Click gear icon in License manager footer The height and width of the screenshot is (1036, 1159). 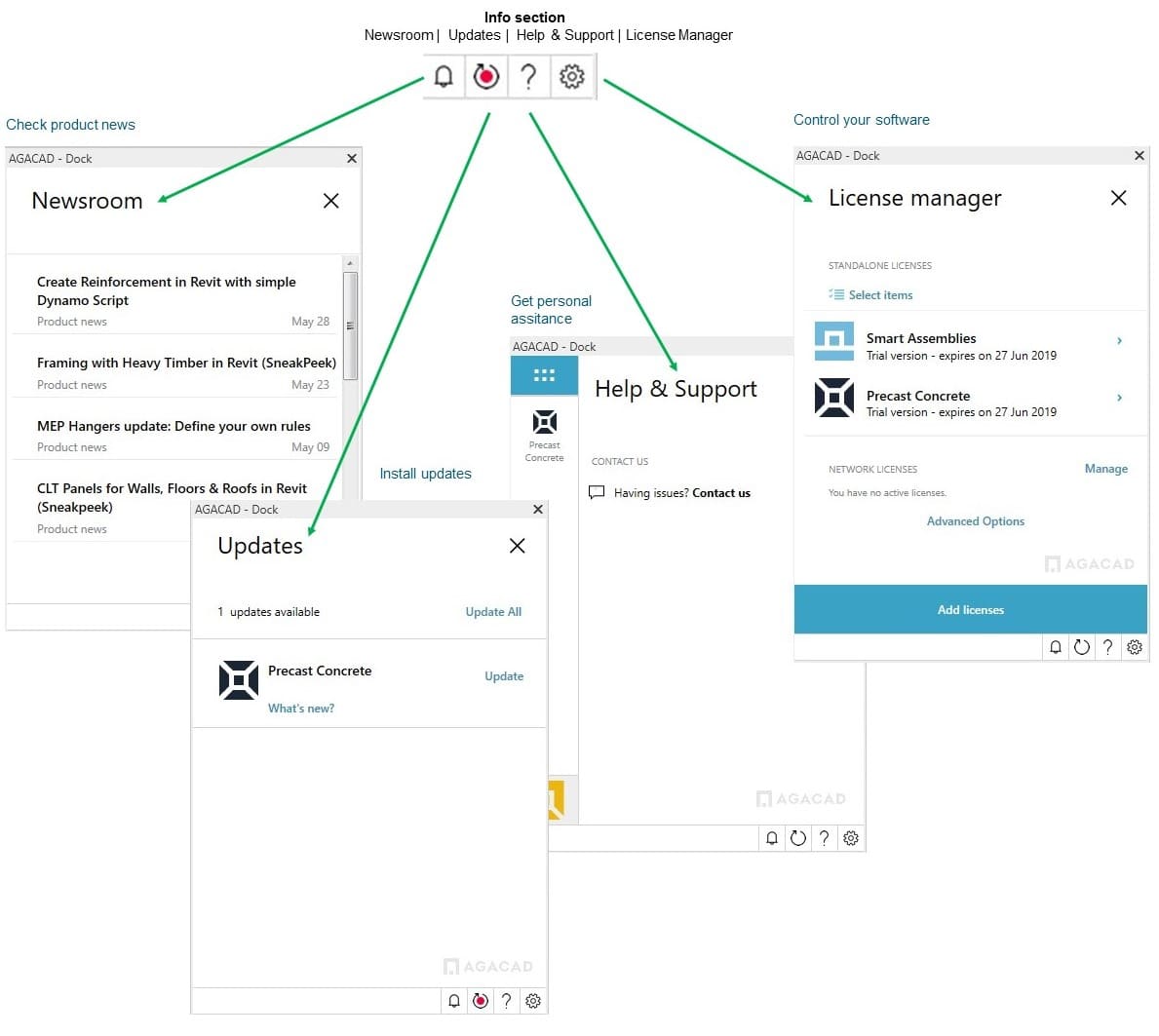pos(1135,647)
